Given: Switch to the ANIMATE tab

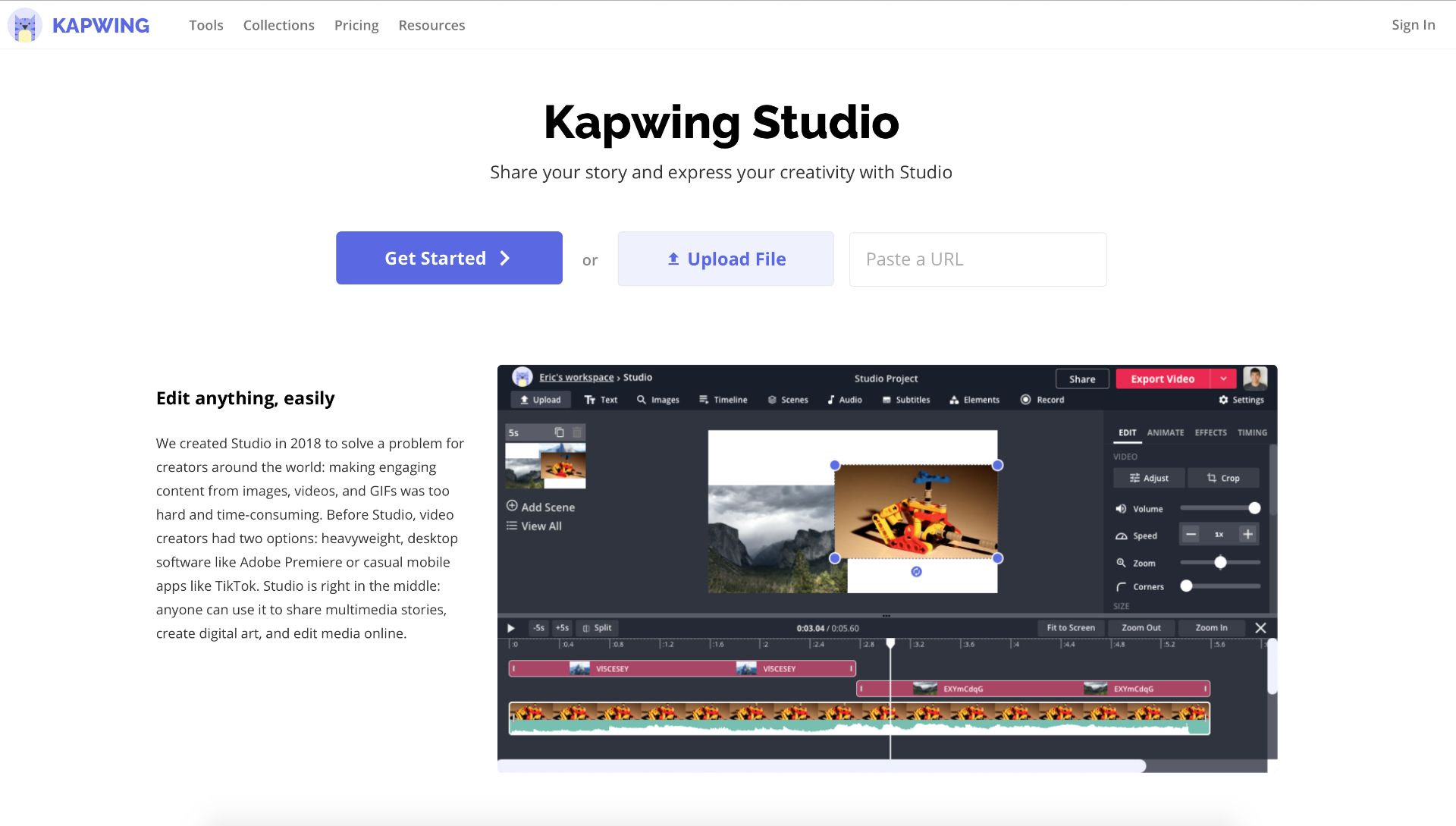Looking at the screenshot, I should tap(1165, 432).
